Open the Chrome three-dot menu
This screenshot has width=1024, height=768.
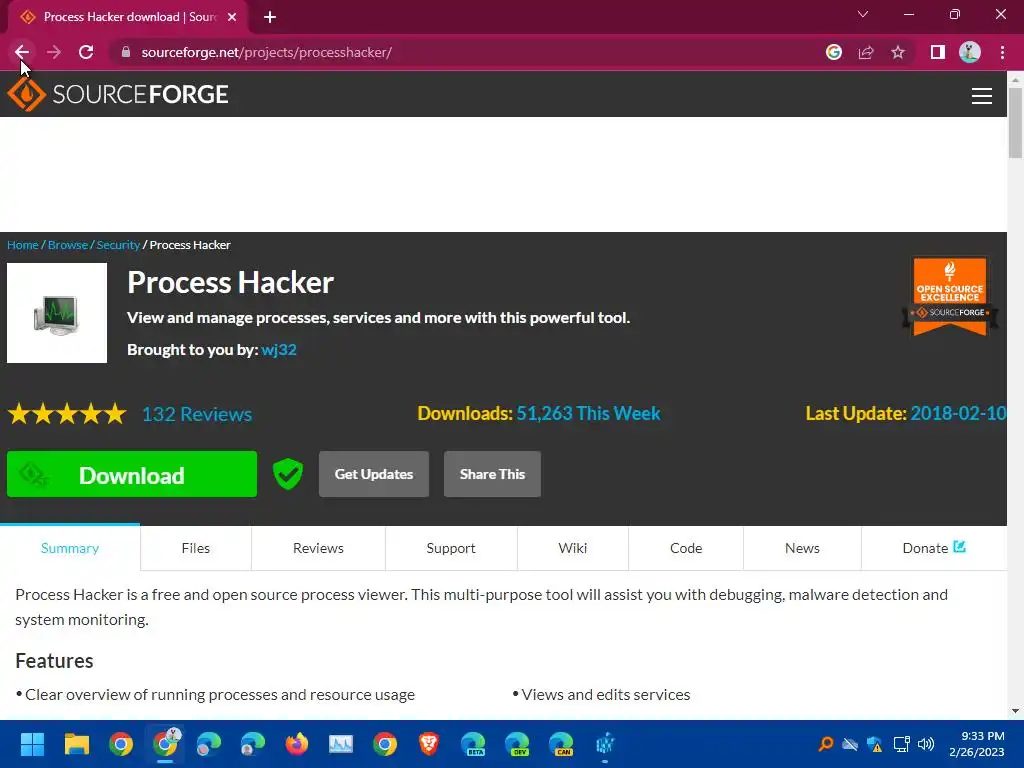click(1002, 52)
